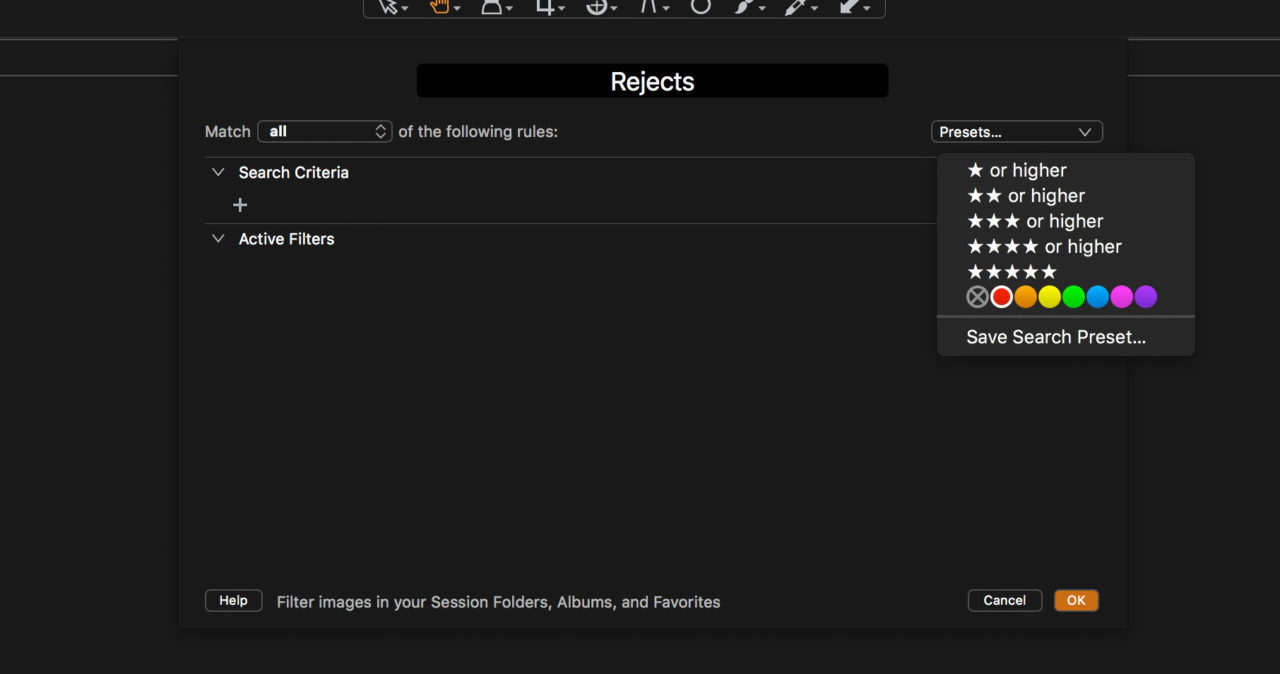Choose the no color tag preset
This screenshot has width=1280, height=674.
point(977,297)
